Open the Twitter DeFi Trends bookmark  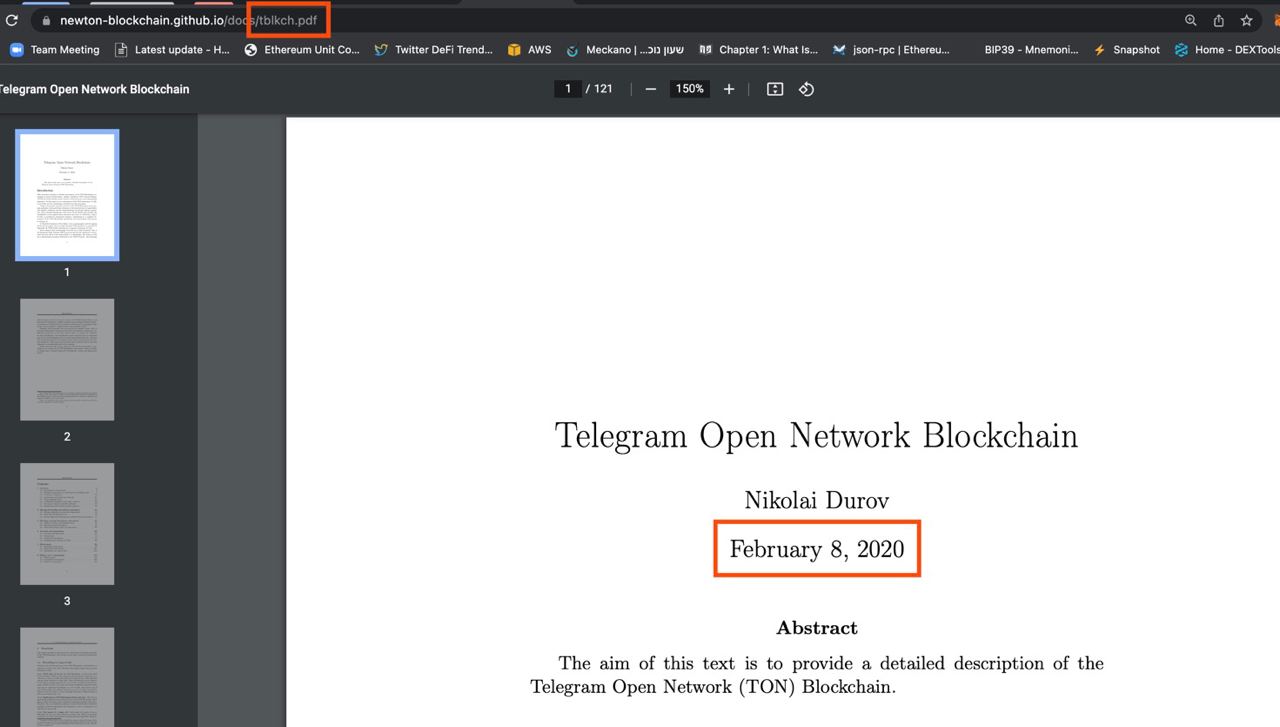click(433, 49)
